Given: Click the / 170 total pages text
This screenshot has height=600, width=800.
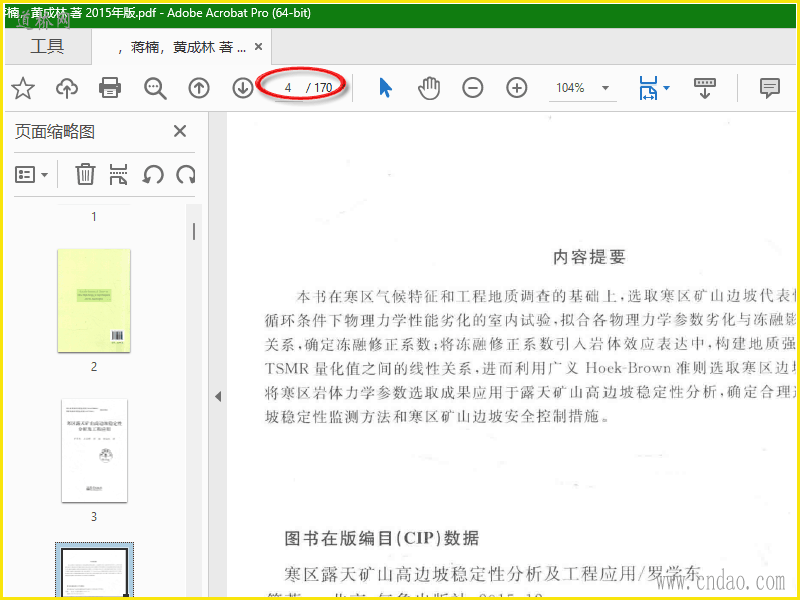Looking at the screenshot, I should (319, 88).
